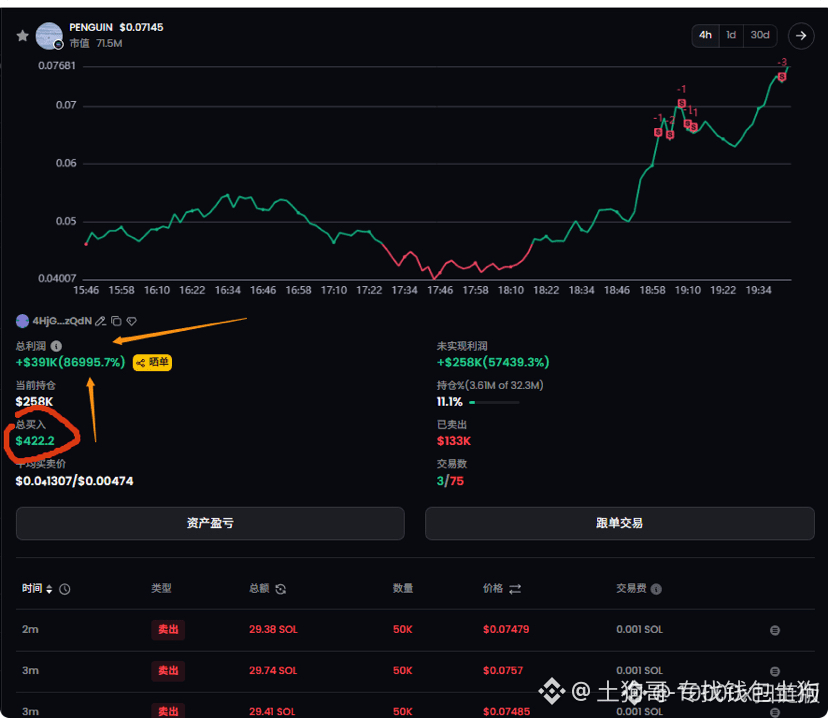
Task: Click the $422.2 total buy value
Action: click(35, 441)
